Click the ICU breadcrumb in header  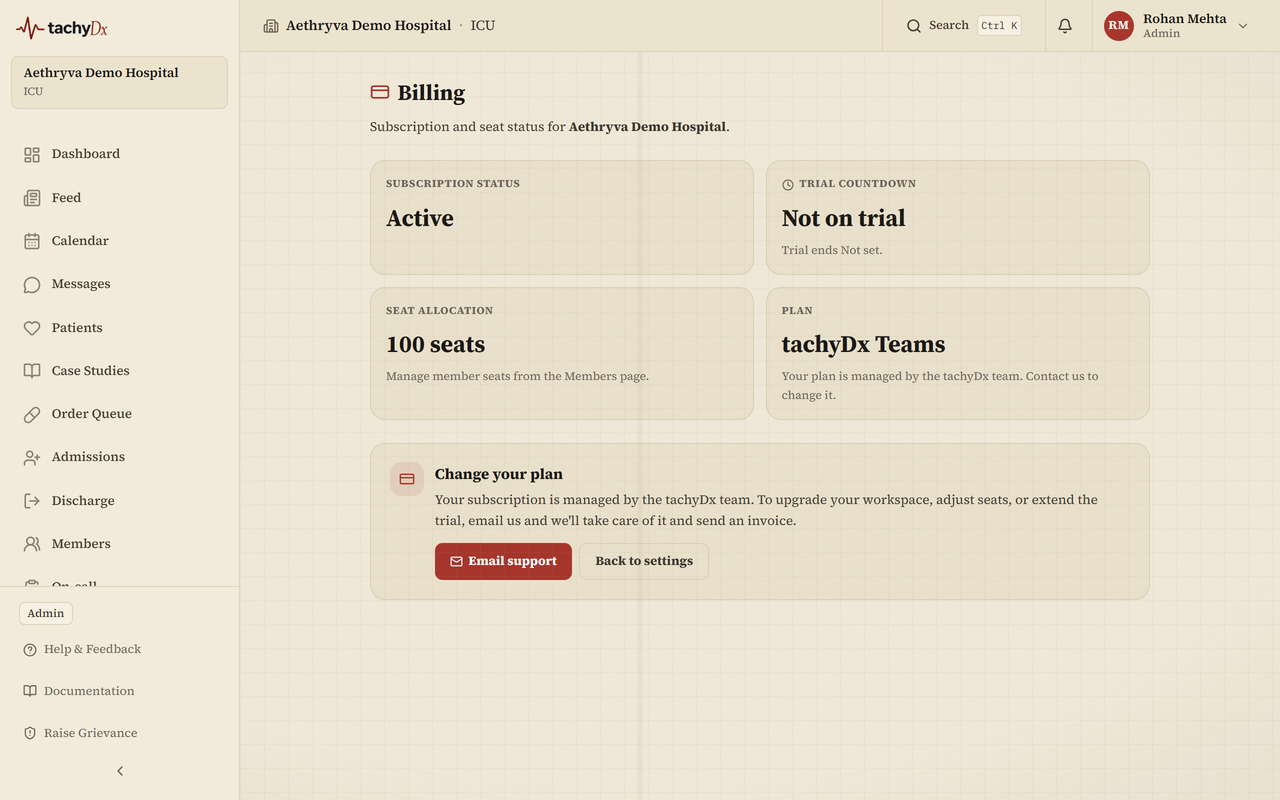tap(483, 26)
